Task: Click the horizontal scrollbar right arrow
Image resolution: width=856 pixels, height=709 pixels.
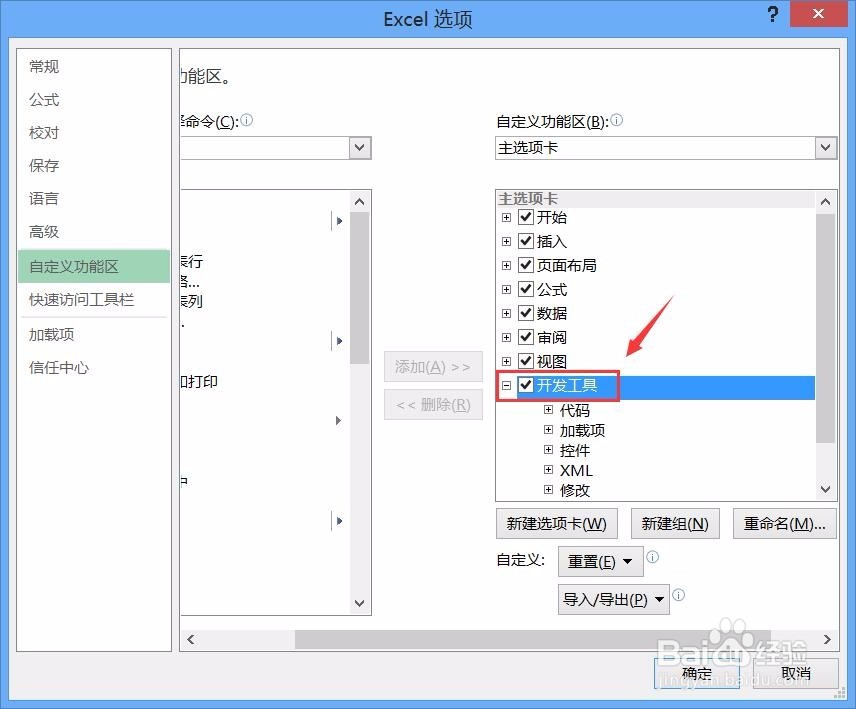Action: [827, 639]
